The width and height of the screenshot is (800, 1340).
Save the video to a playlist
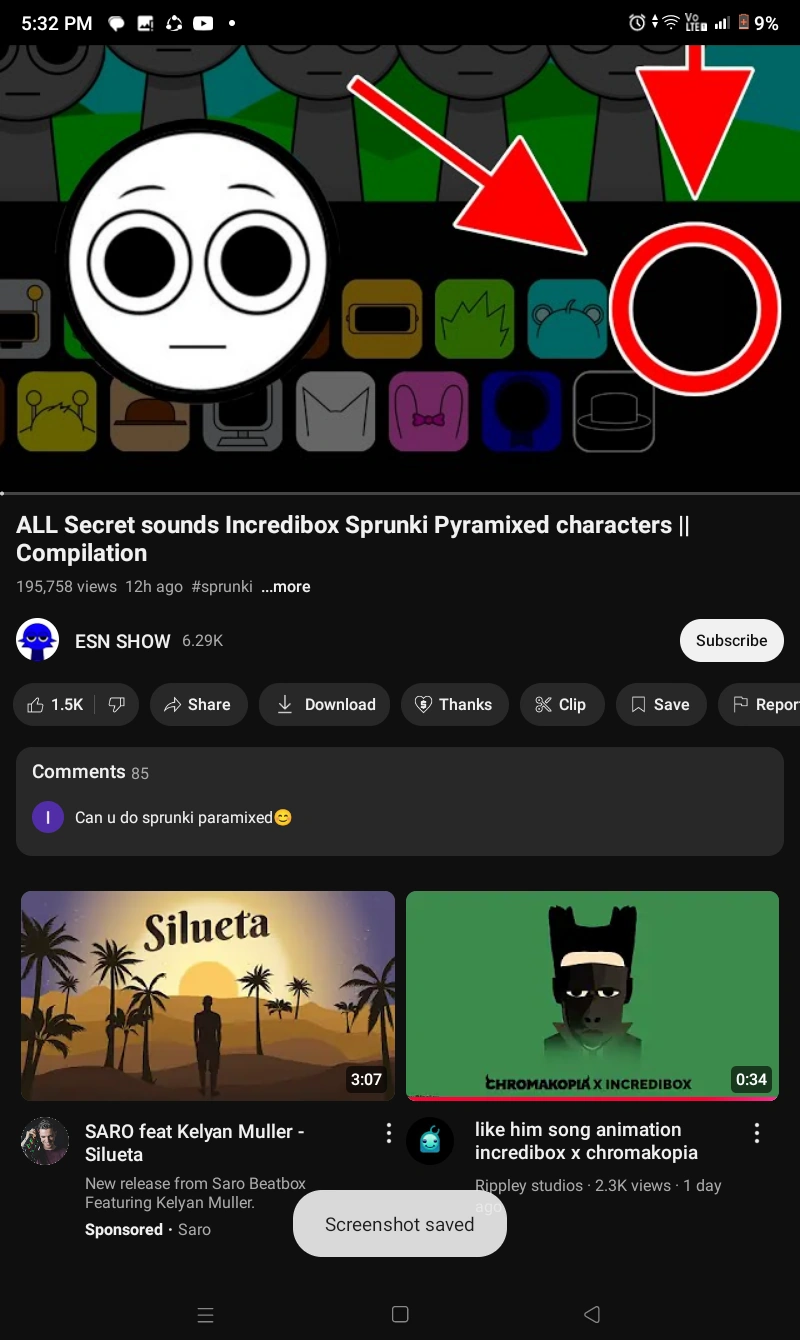(x=660, y=705)
